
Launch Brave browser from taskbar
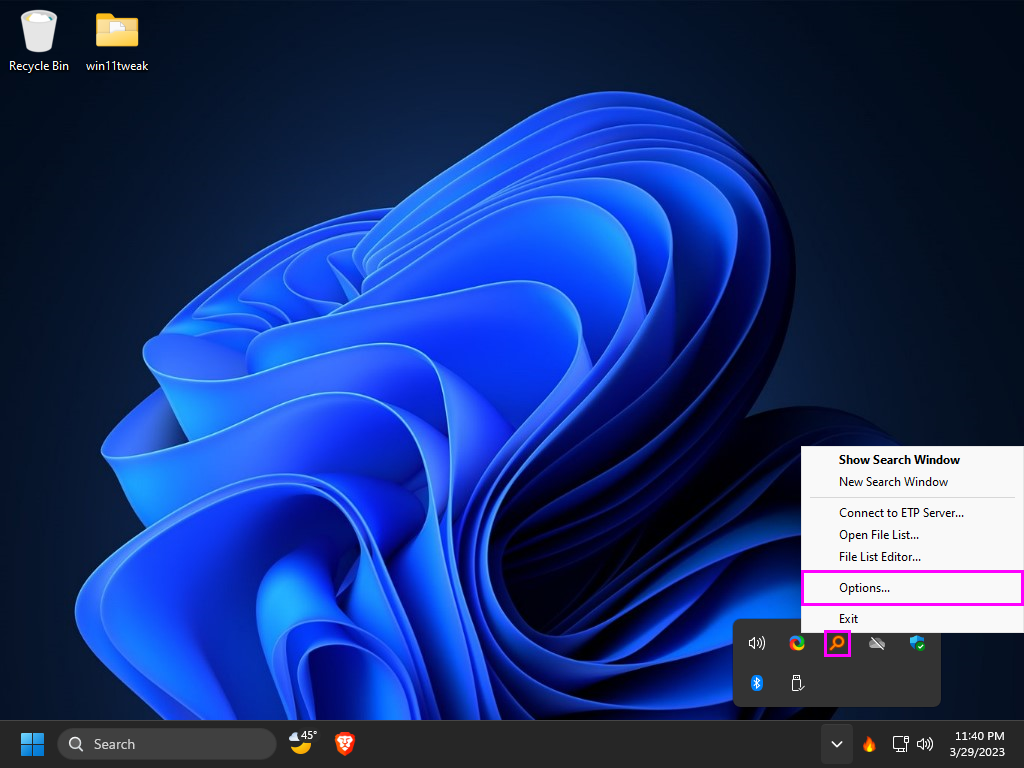click(x=345, y=744)
